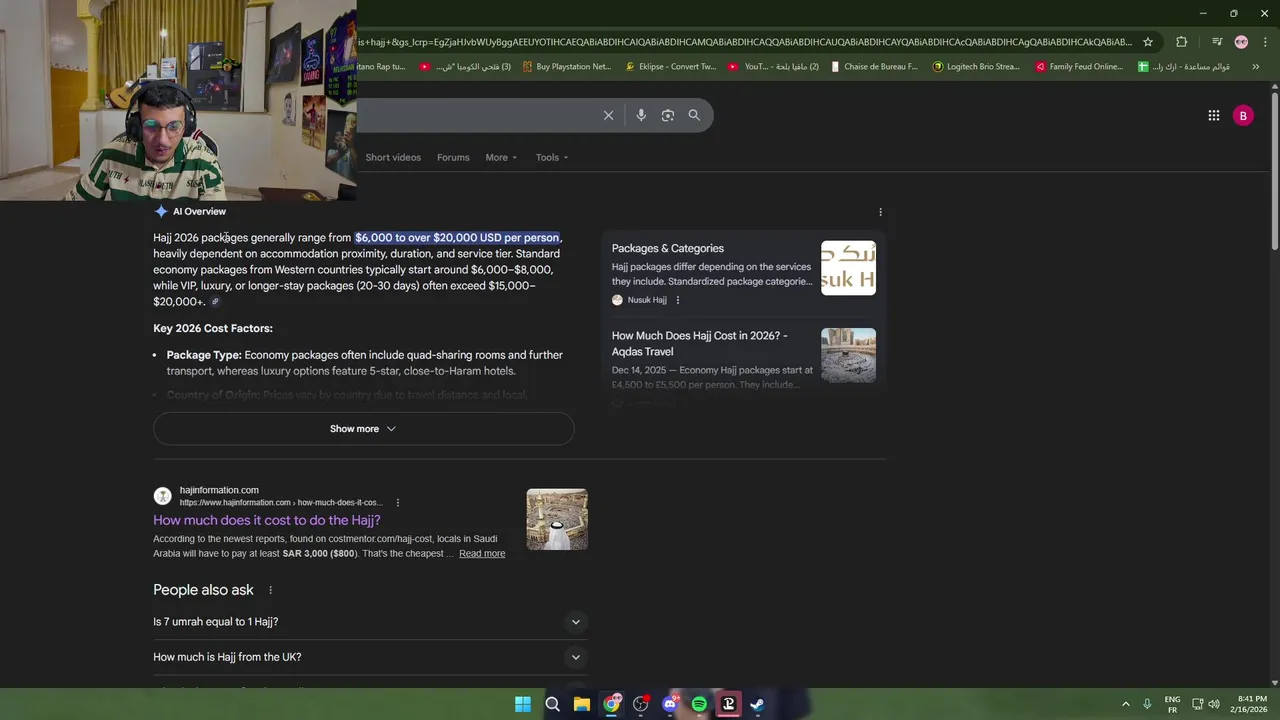
Task: Bookmark this page with star icon
Action: (1148, 42)
